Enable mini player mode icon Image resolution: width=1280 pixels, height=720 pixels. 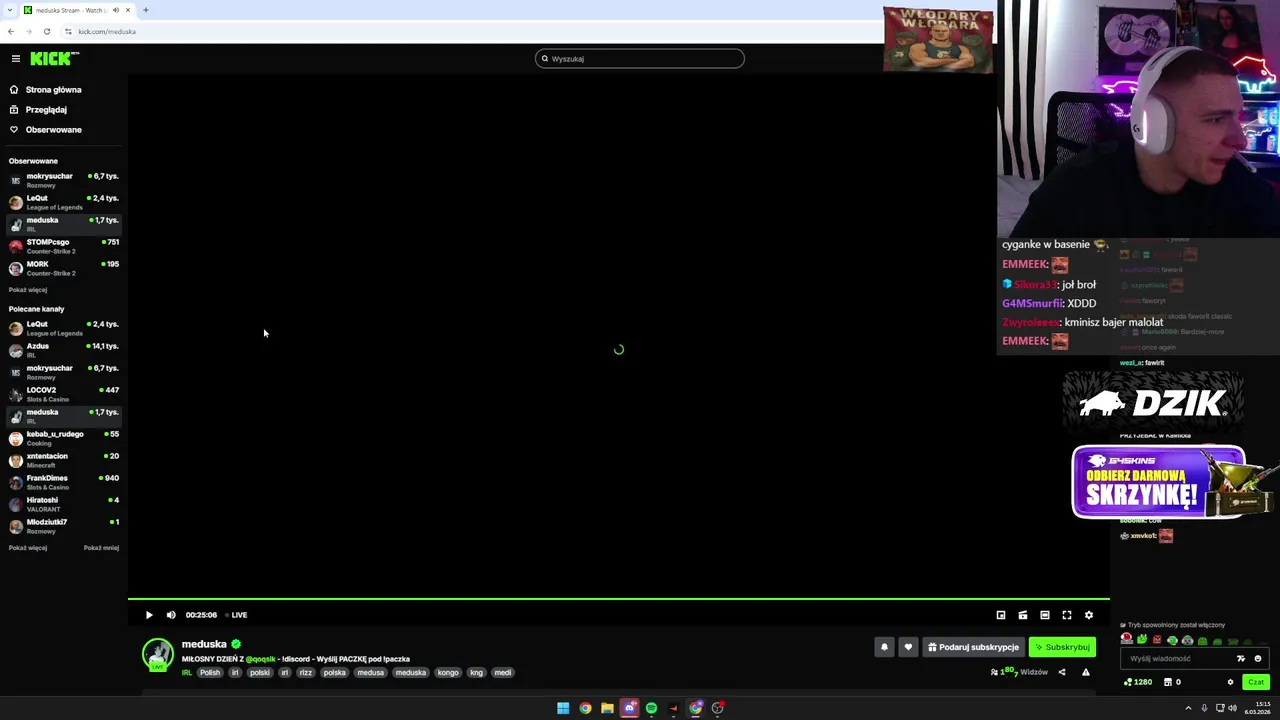click(x=1001, y=615)
